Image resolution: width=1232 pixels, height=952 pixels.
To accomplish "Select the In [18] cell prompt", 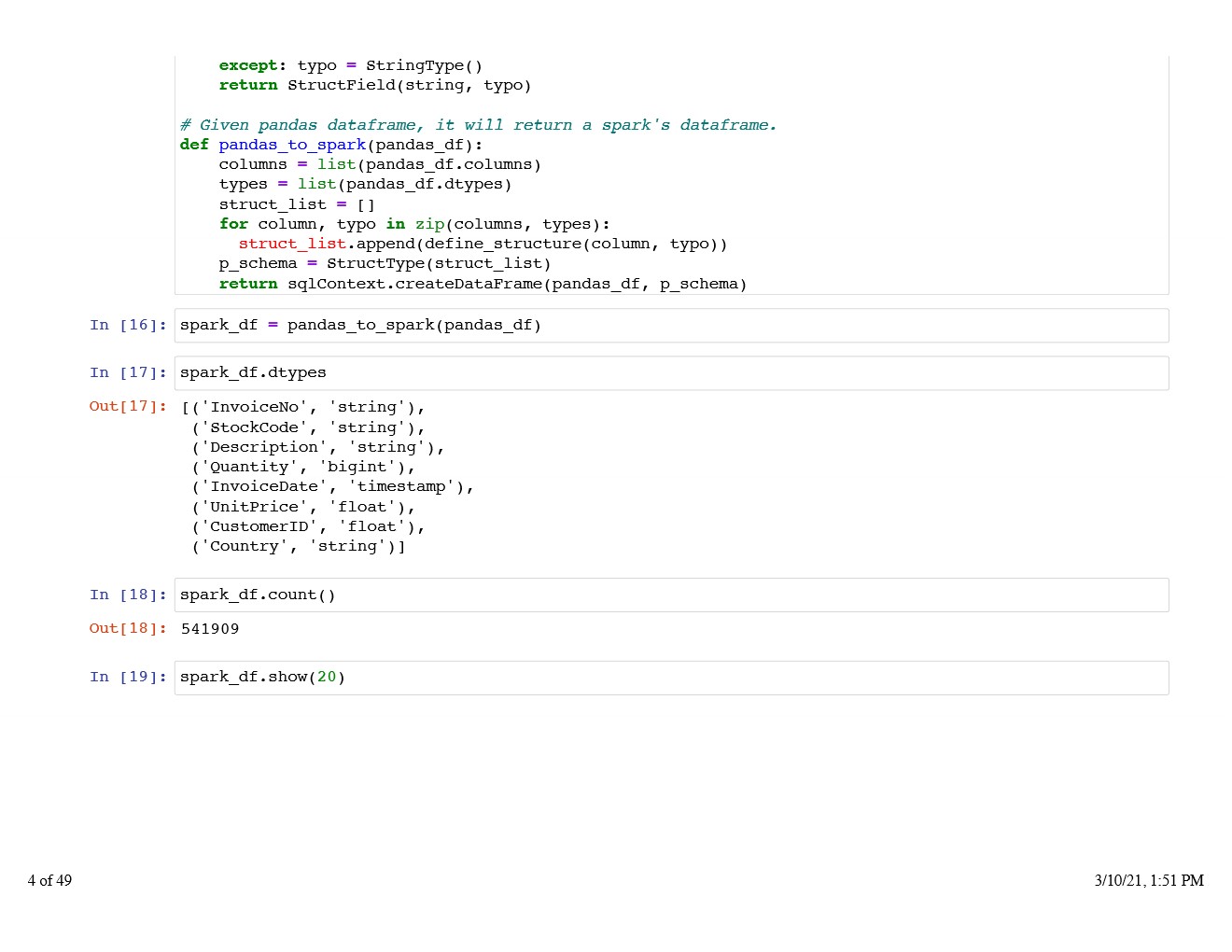I will [128, 595].
